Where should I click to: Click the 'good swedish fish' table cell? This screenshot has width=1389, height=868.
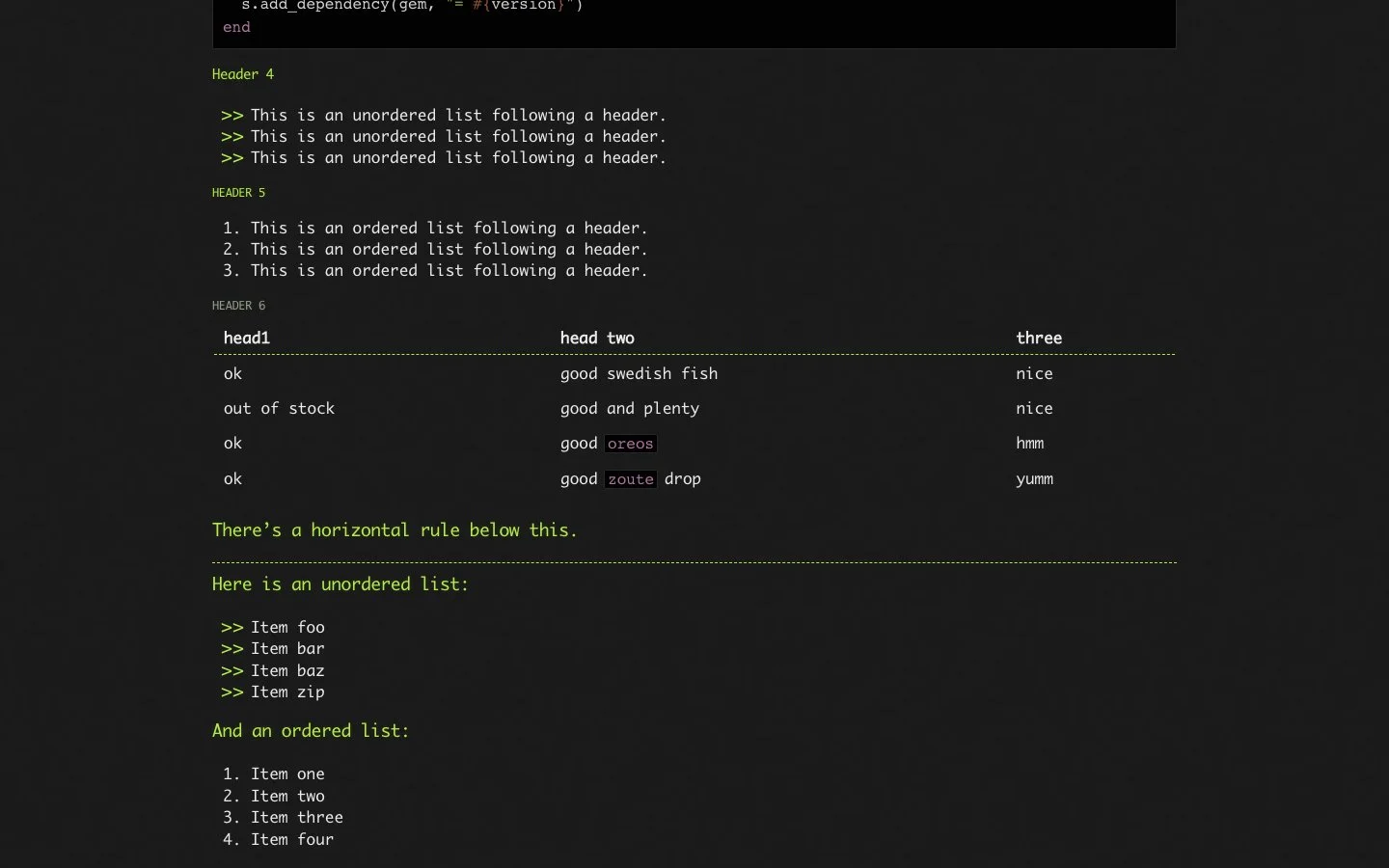[x=639, y=374]
